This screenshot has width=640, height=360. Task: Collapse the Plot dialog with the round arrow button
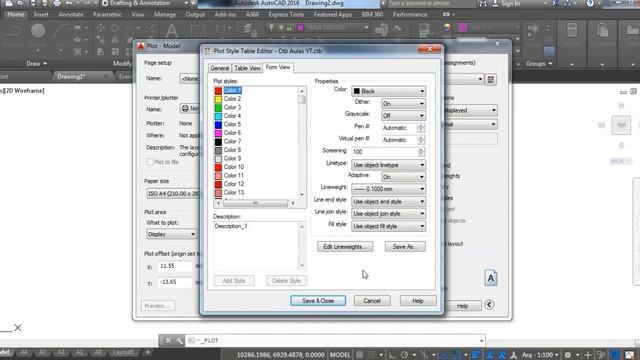click(x=489, y=305)
